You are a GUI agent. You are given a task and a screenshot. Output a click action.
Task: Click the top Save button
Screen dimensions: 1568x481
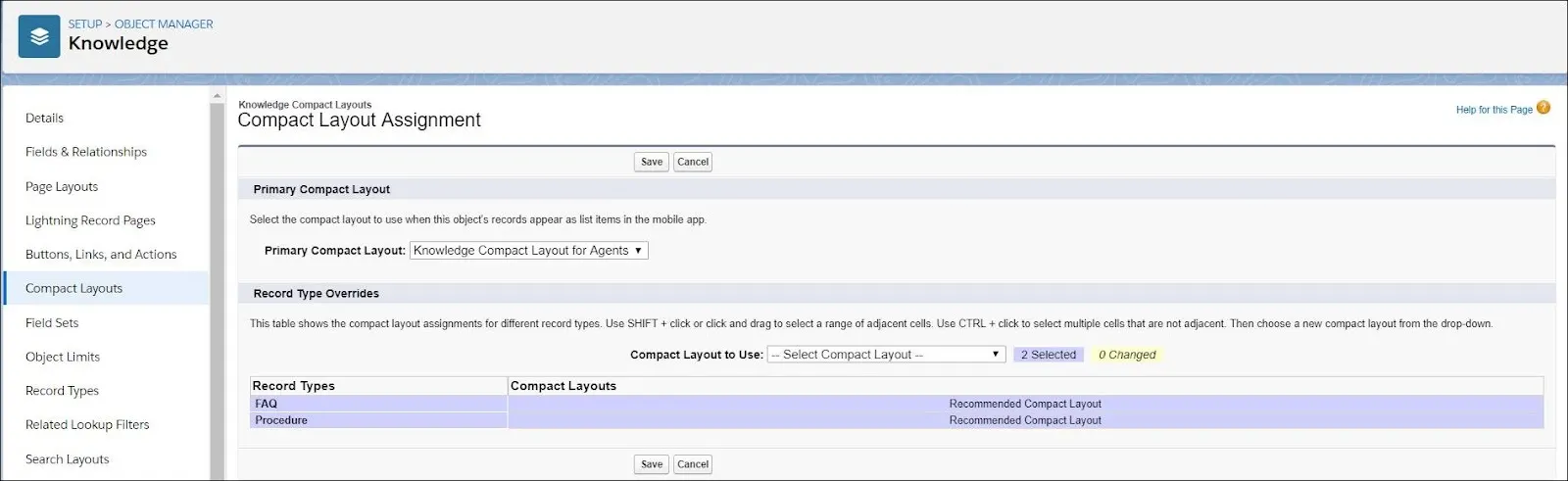pos(652,162)
